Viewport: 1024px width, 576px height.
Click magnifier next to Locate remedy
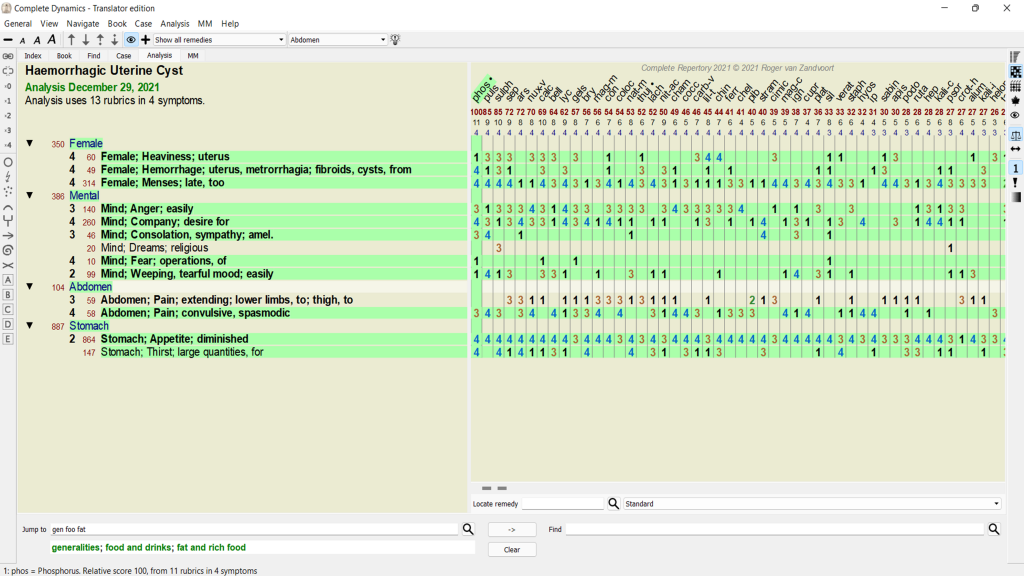613,504
